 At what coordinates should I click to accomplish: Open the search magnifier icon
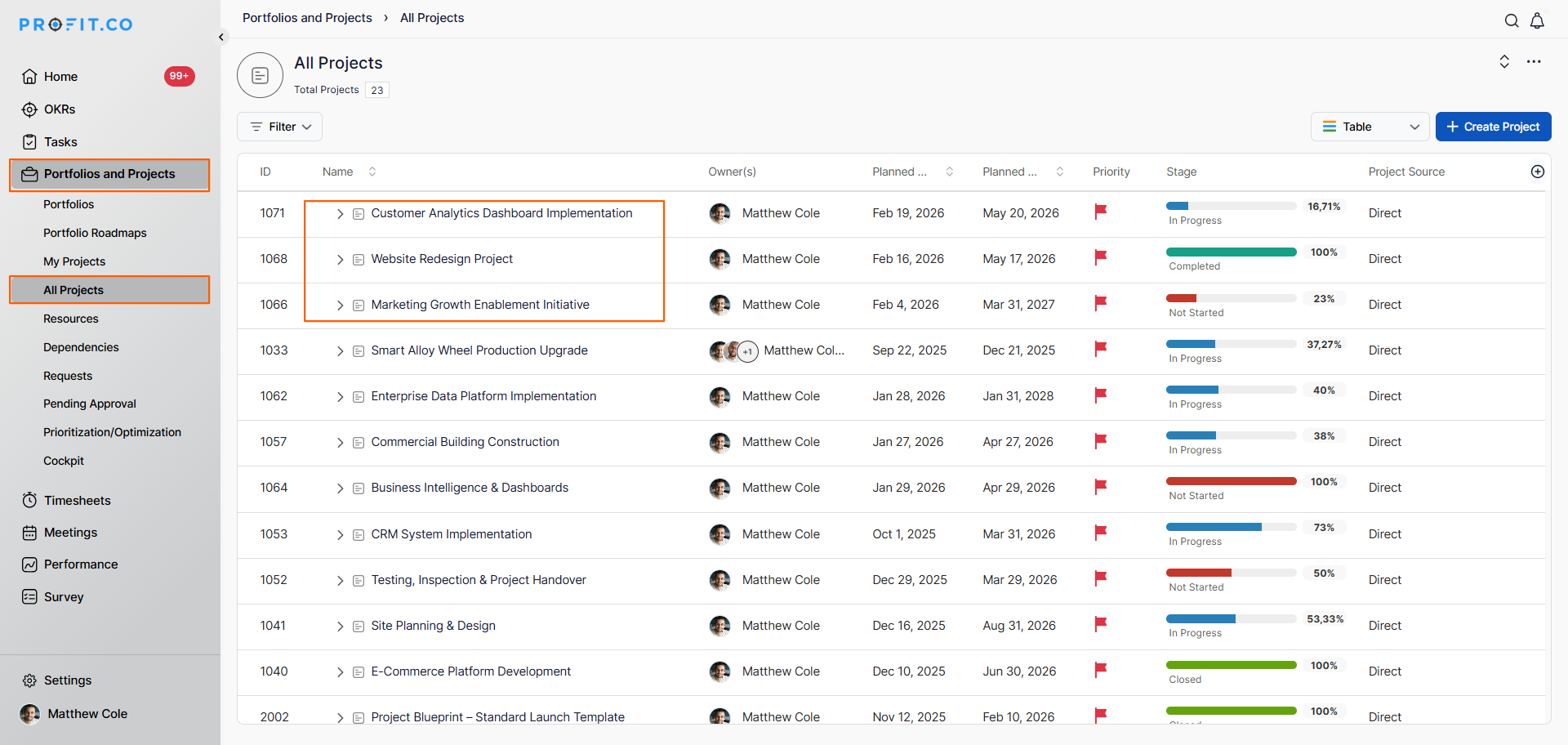click(x=1512, y=21)
